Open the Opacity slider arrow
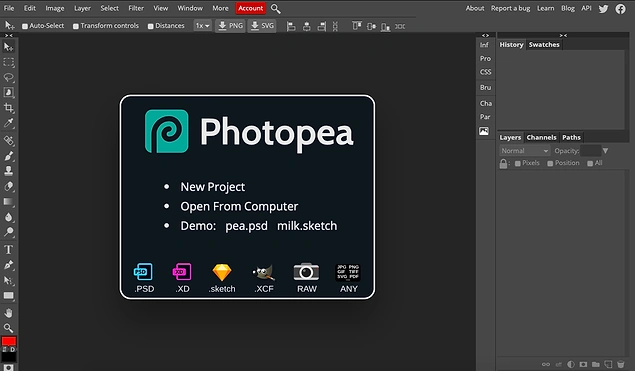Image resolution: width=635 pixels, height=371 pixels. tap(605, 151)
